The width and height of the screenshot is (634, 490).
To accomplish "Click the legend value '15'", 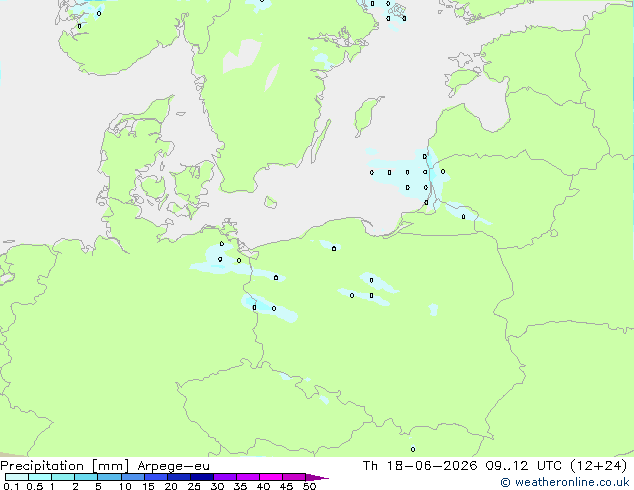I will 148,486.
